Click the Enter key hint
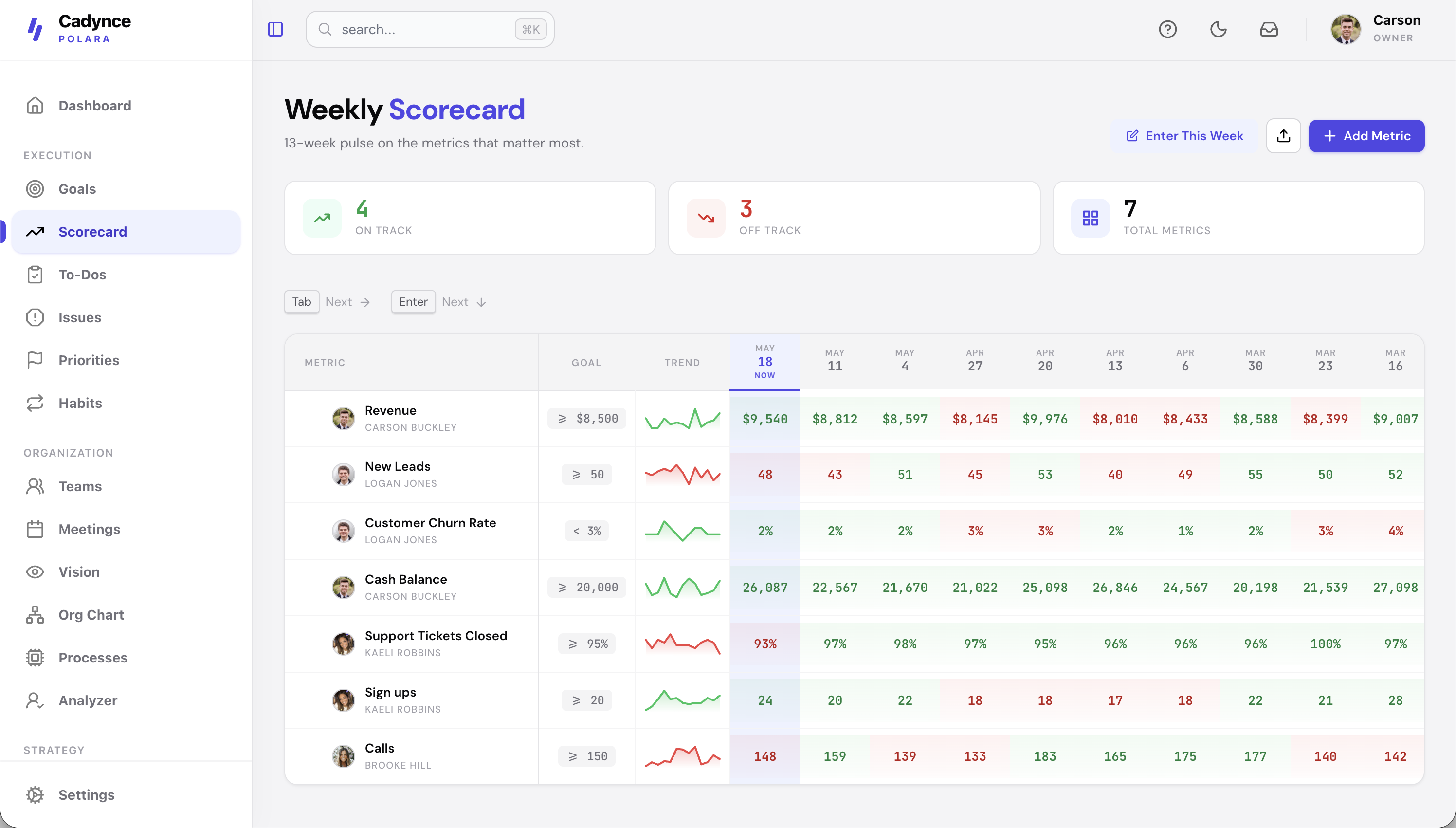This screenshot has width=1456, height=828. tap(413, 302)
